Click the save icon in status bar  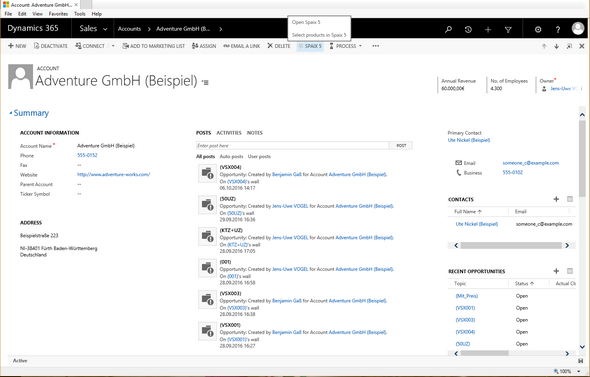click(x=581, y=361)
